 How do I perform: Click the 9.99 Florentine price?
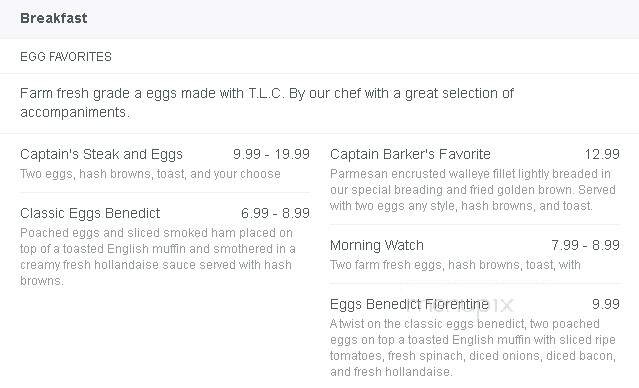[606, 304]
